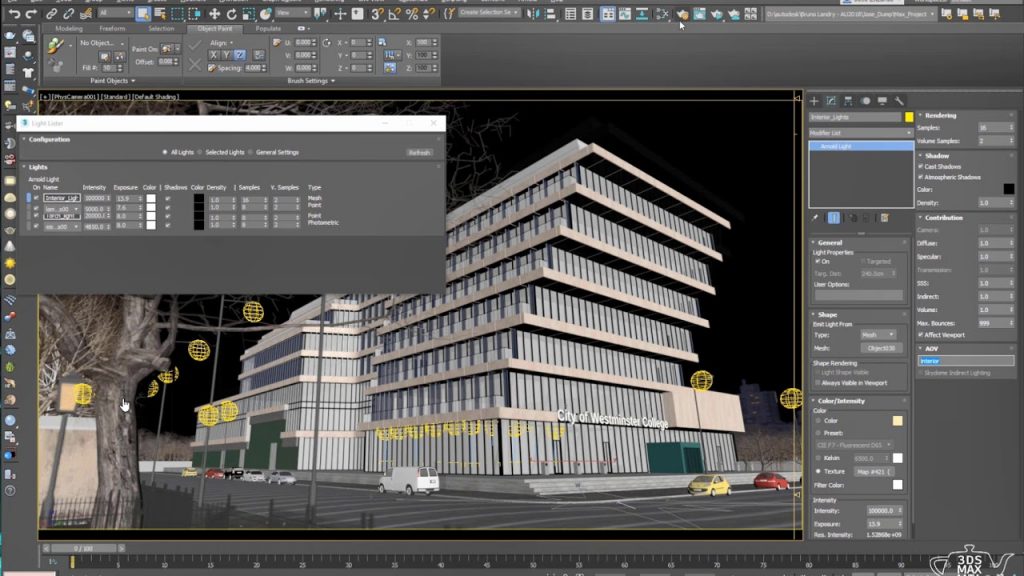Image resolution: width=1024 pixels, height=576 pixels.
Task: Open the Modifier List dropdown
Action: 858,132
